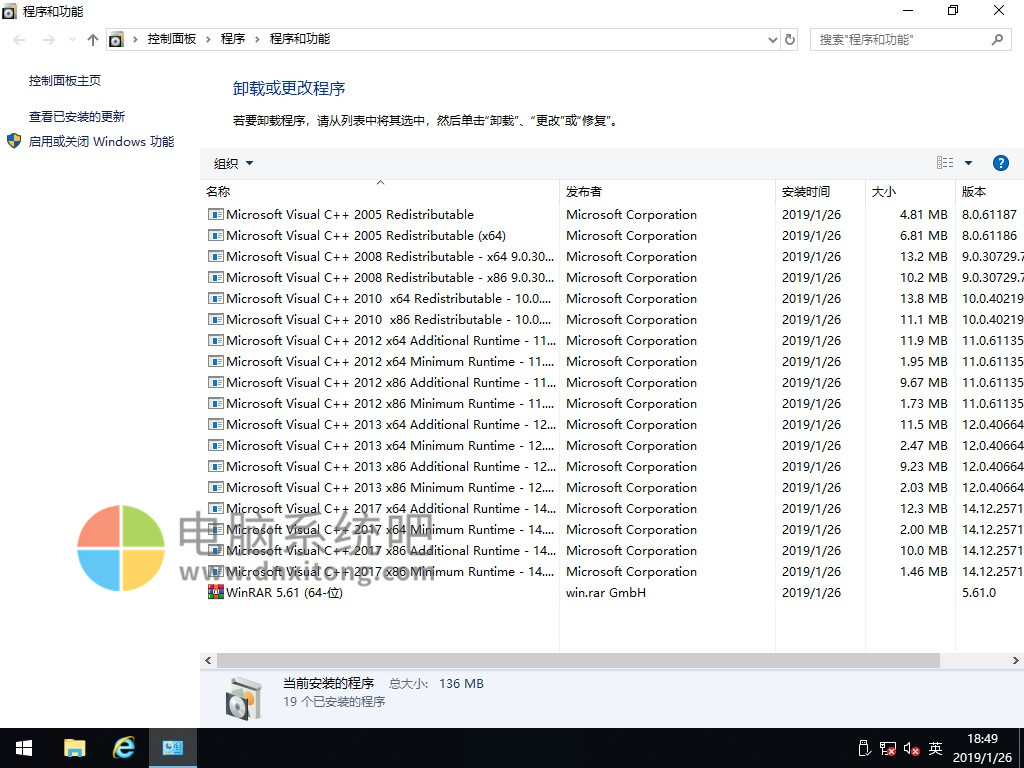Open Internet Explorer from the taskbar
The height and width of the screenshot is (768, 1024).
click(123, 748)
